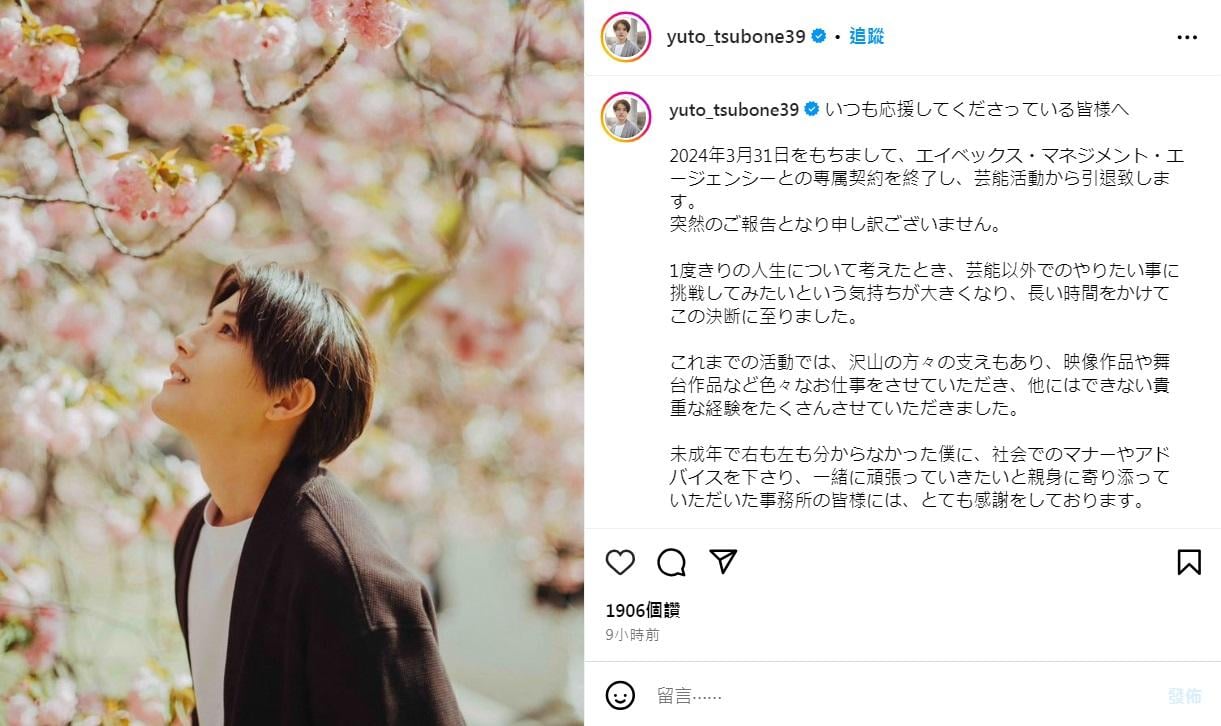
Task: Open the profile avatar next to the caption
Action: point(626,116)
